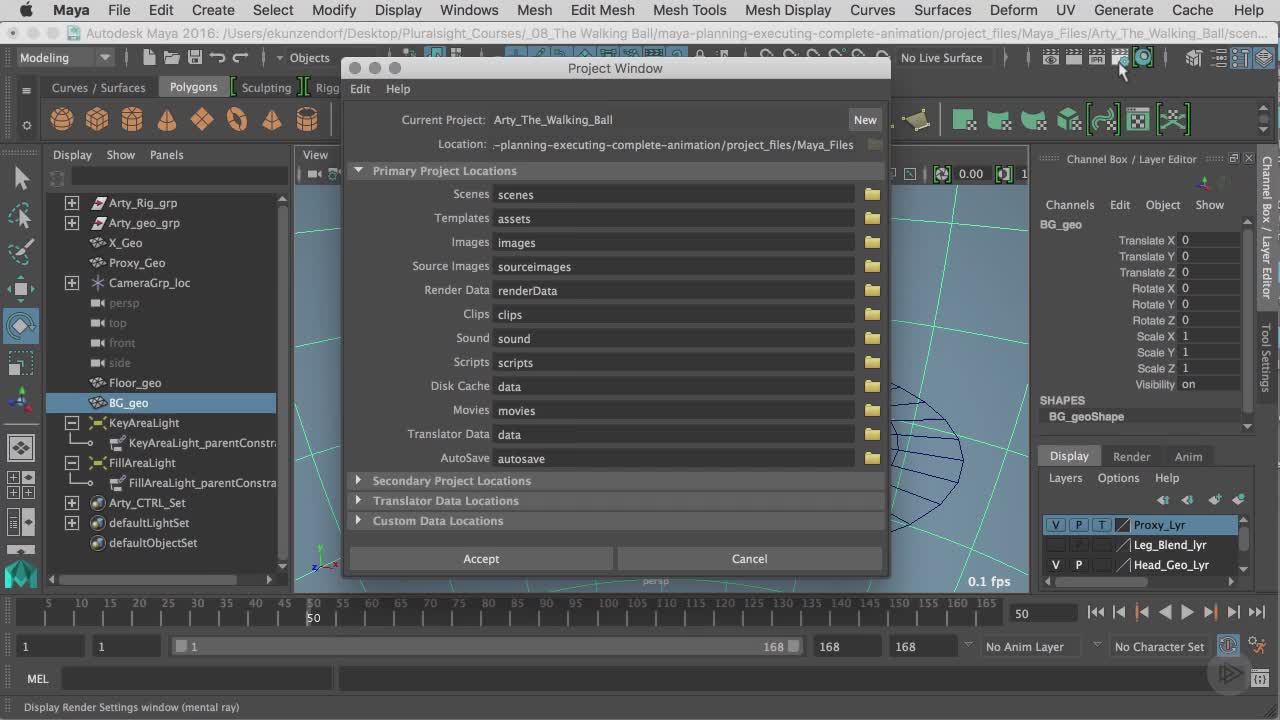Select the Select tool arrow in toolbox
Image resolution: width=1280 pixels, height=720 pixels.
(21, 179)
